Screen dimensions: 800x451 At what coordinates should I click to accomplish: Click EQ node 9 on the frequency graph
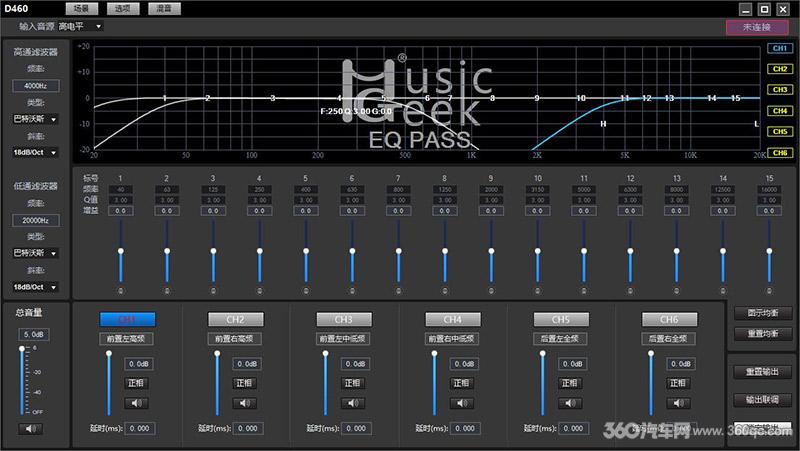pyautogui.click(x=537, y=98)
